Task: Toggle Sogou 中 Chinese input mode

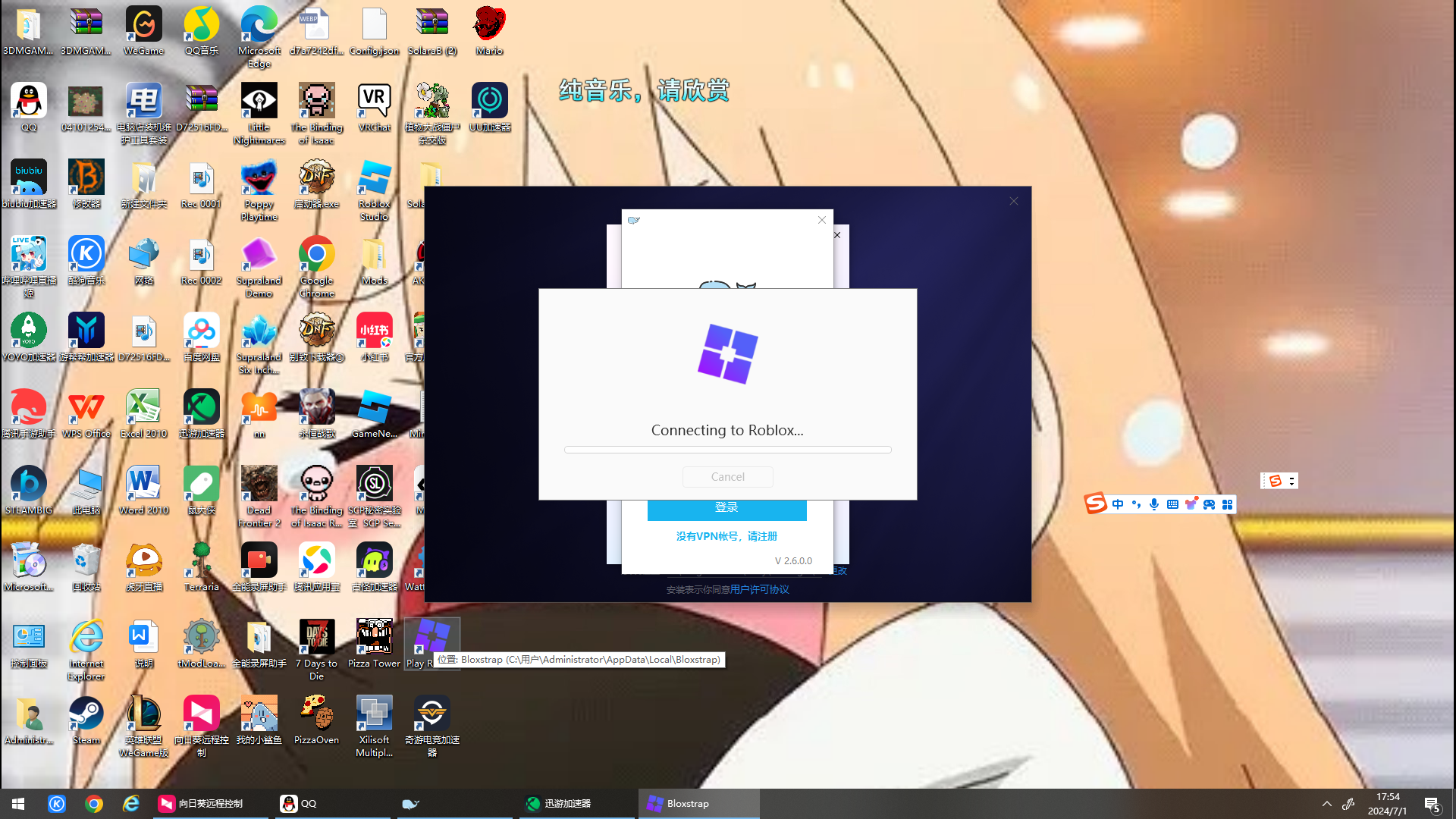Action: [1118, 504]
